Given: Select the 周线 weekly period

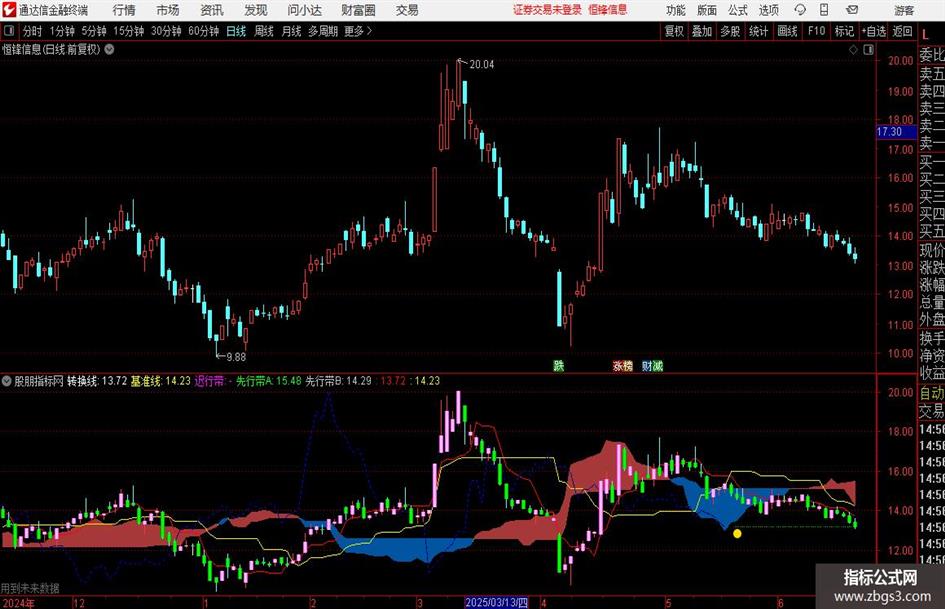Looking at the screenshot, I should [x=264, y=31].
